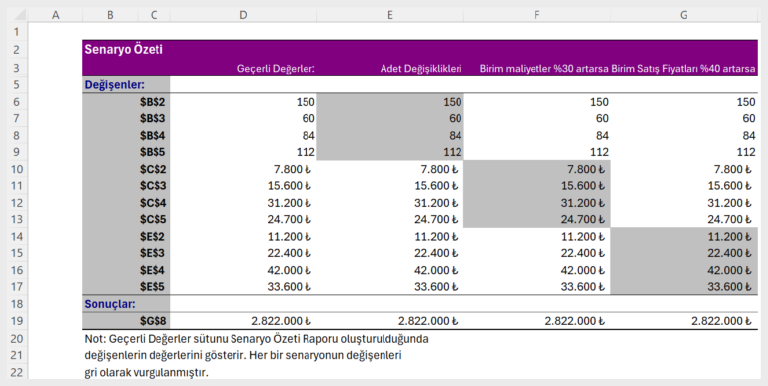Select row 3 header
Viewport: 768px width, 386px height.
pos(17,68)
